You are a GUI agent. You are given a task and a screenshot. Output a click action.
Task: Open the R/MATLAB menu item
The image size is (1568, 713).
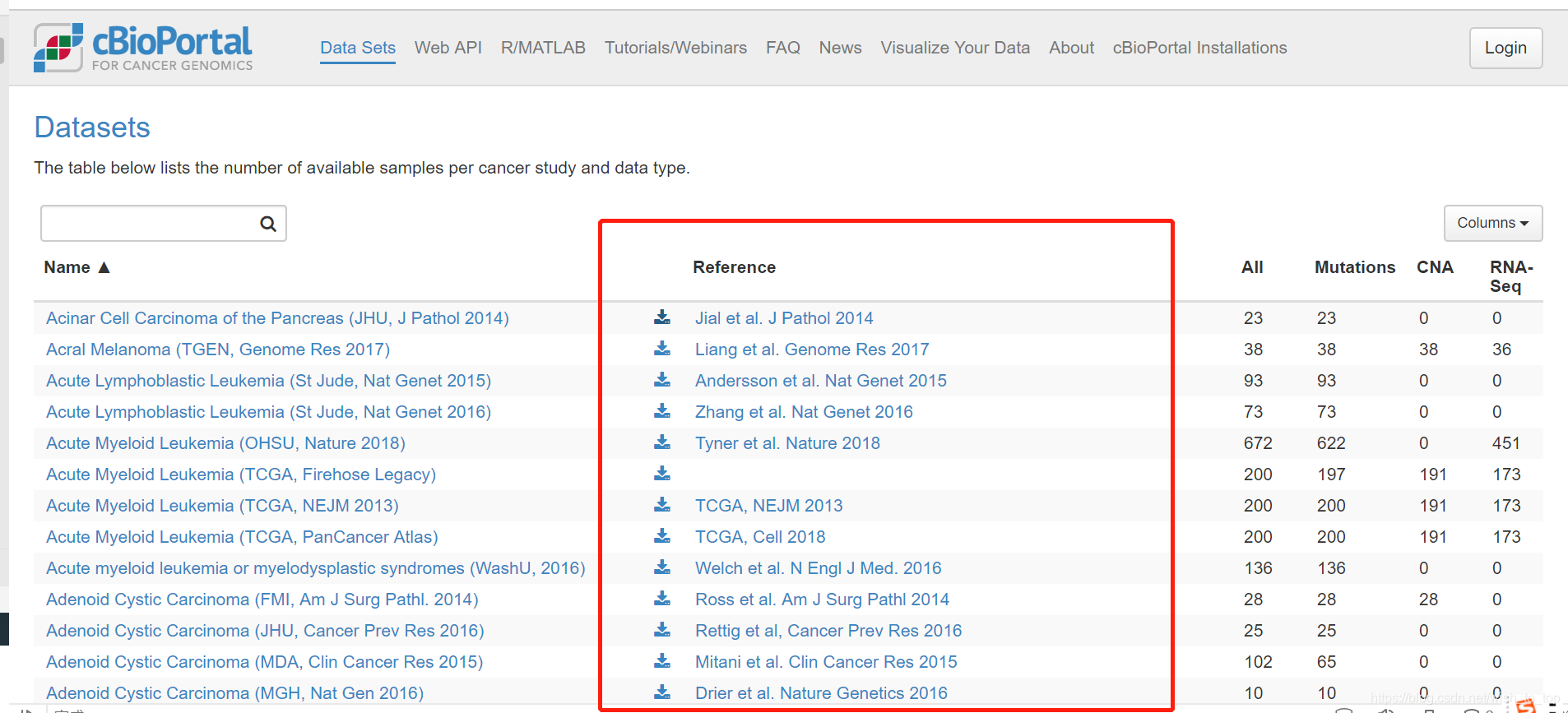543,48
